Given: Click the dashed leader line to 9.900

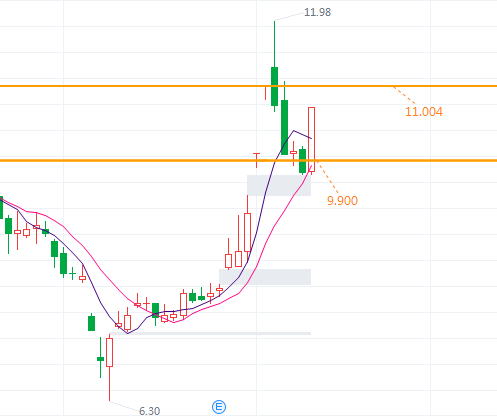Looking at the screenshot, I should click(x=328, y=177).
